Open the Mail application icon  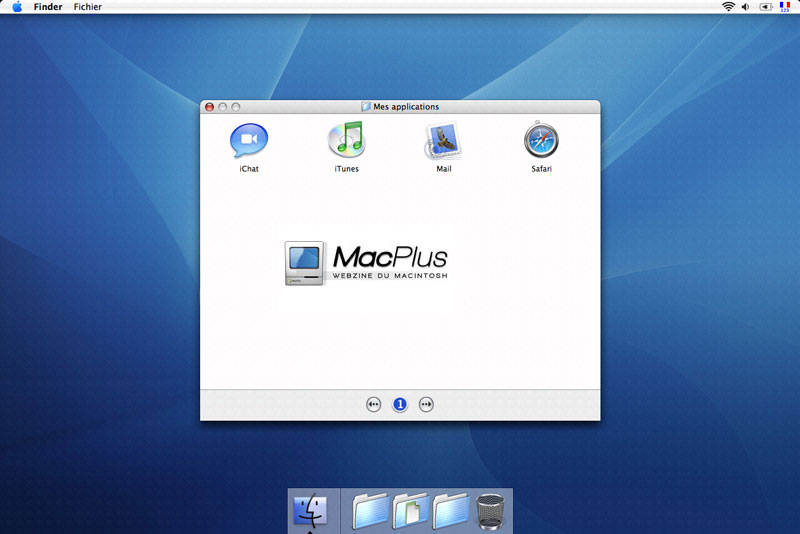[x=443, y=140]
